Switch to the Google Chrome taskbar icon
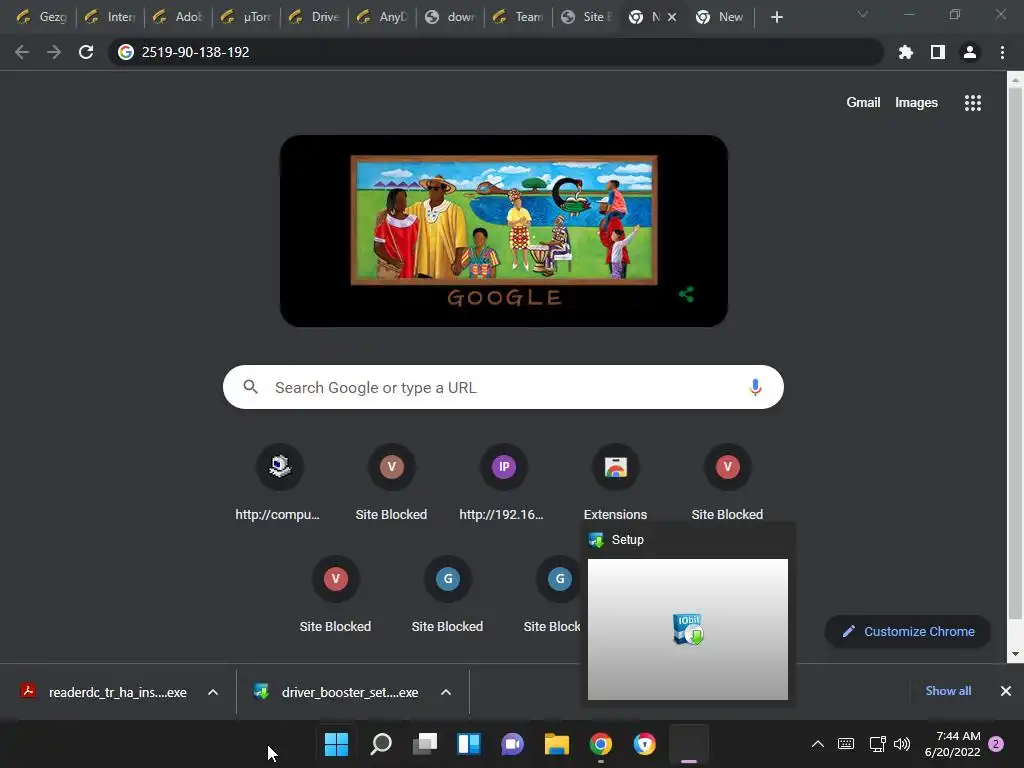The width and height of the screenshot is (1024, 768). [601, 744]
